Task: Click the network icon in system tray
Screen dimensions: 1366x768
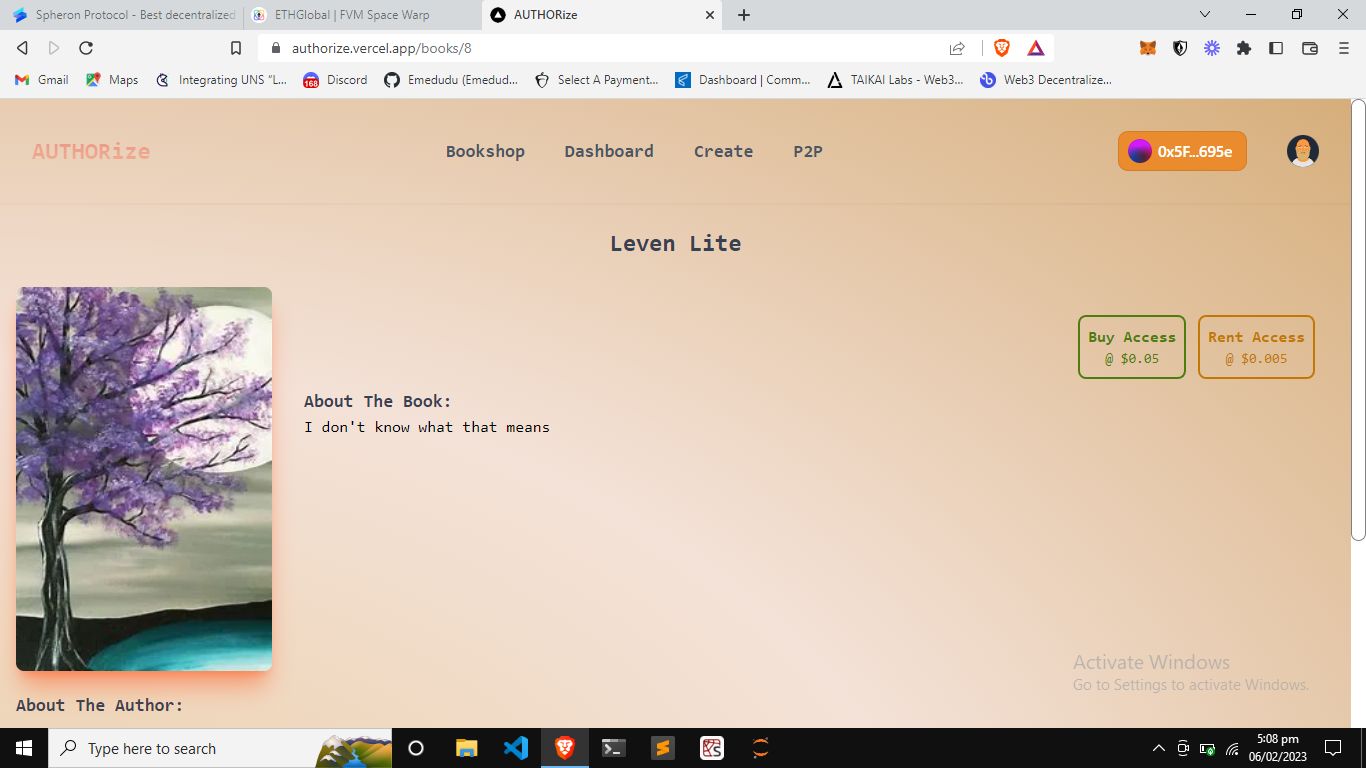Action: tap(1232, 748)
